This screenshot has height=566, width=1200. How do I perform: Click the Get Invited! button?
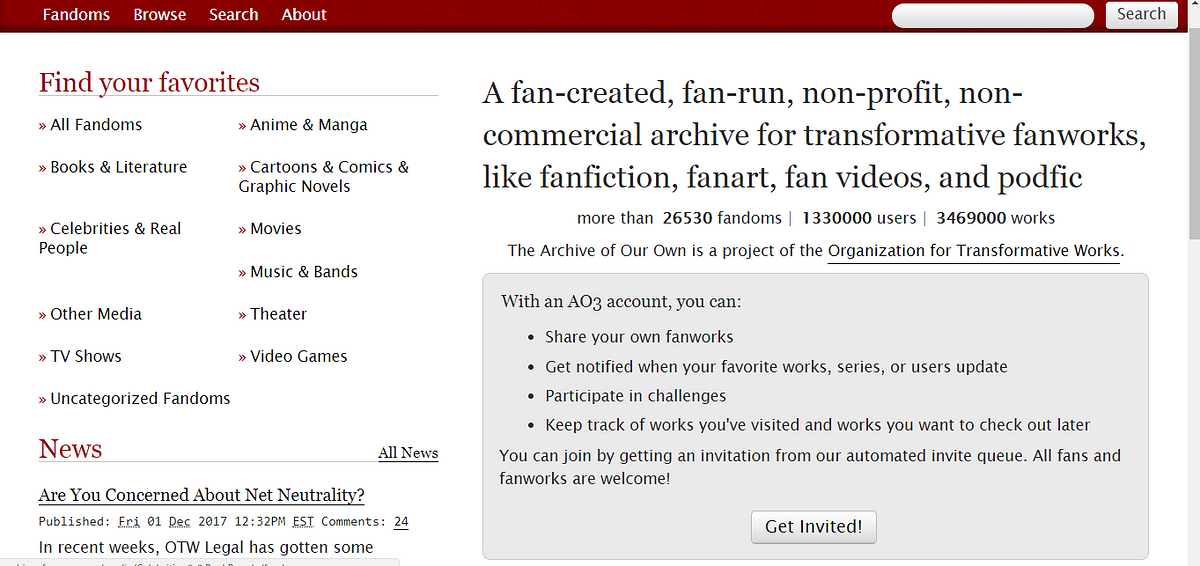814,526
